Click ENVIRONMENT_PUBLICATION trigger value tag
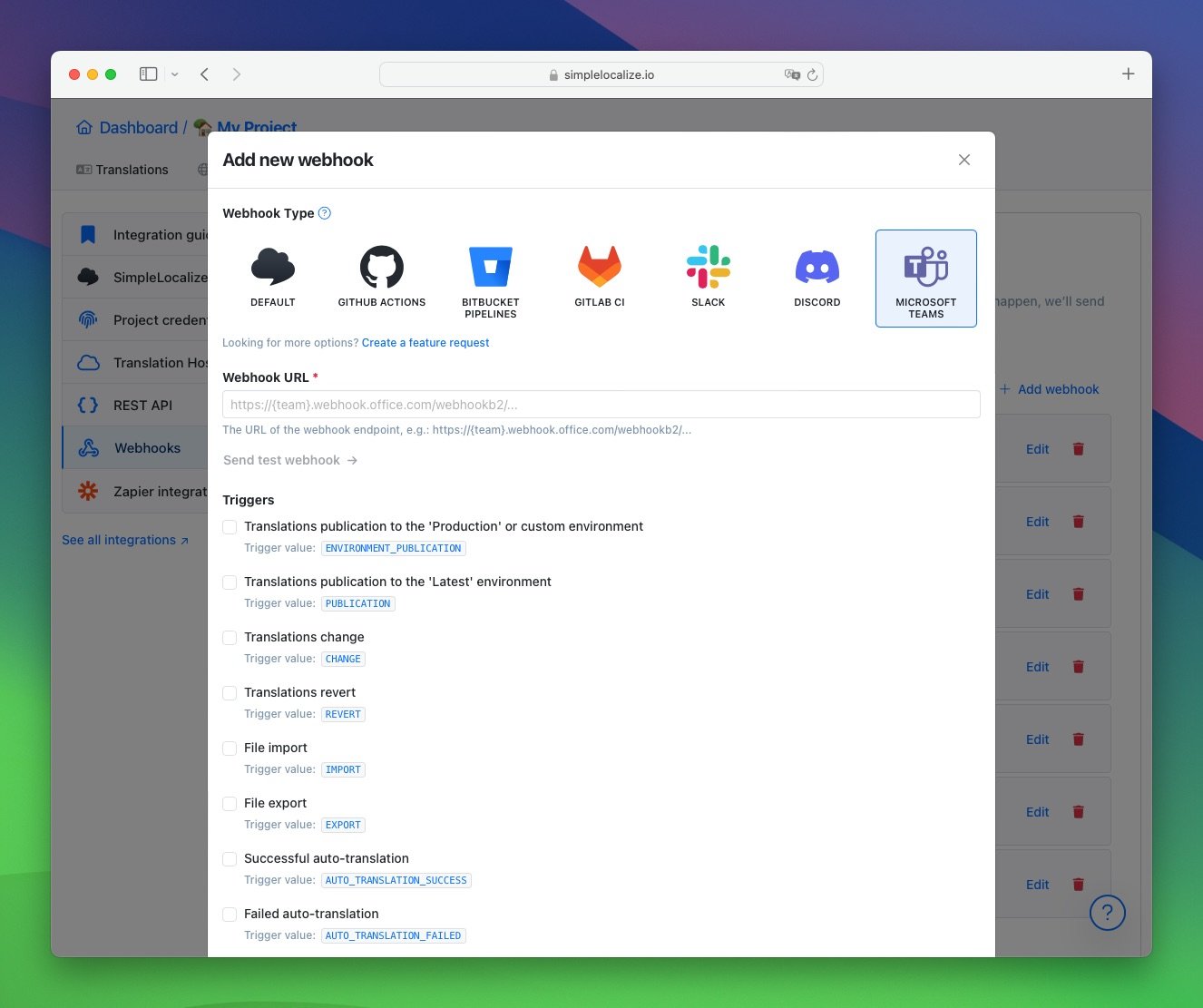Screen dimensions: 1203x1008 394,548
